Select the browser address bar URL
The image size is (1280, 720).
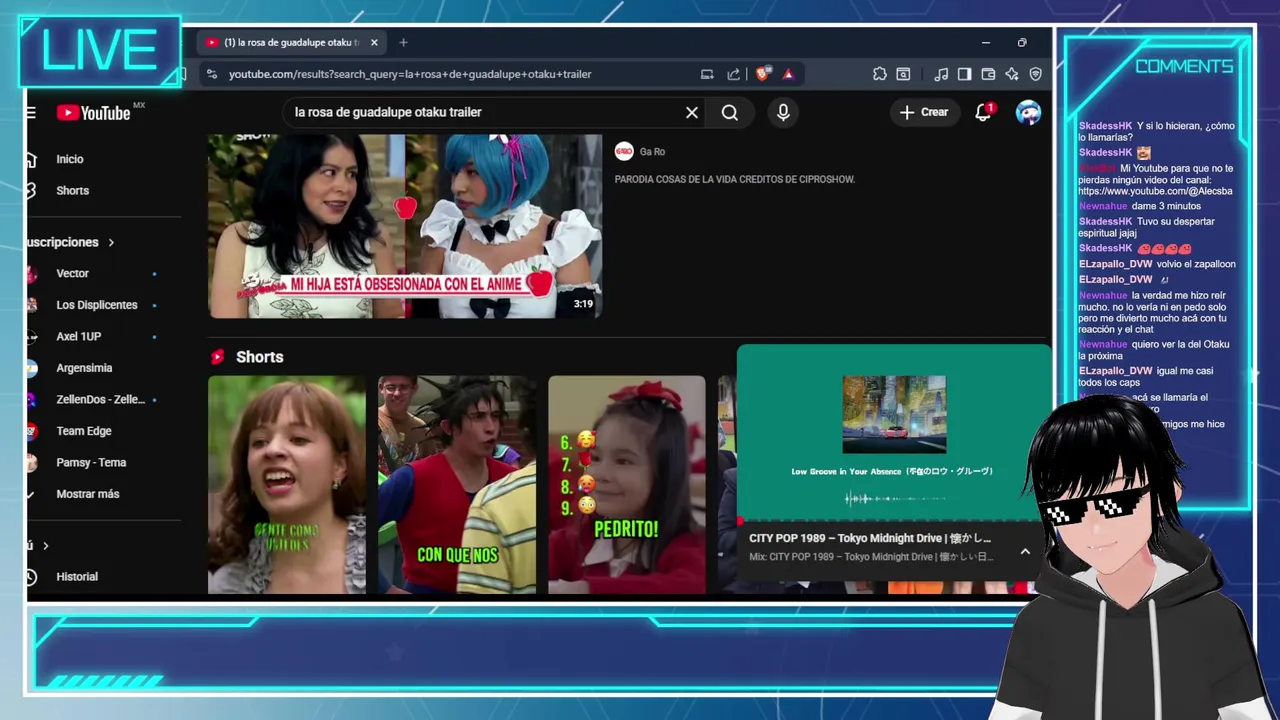point(410,74)
